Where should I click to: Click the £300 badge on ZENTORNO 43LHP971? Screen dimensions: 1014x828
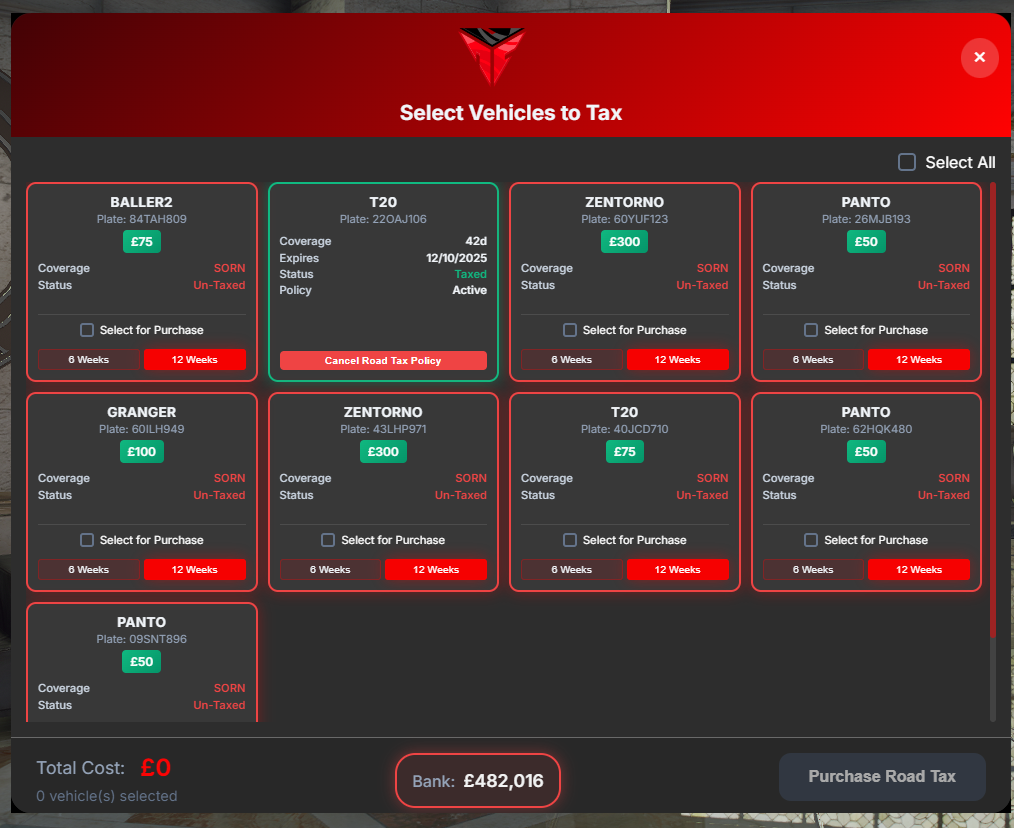[383, 452]
